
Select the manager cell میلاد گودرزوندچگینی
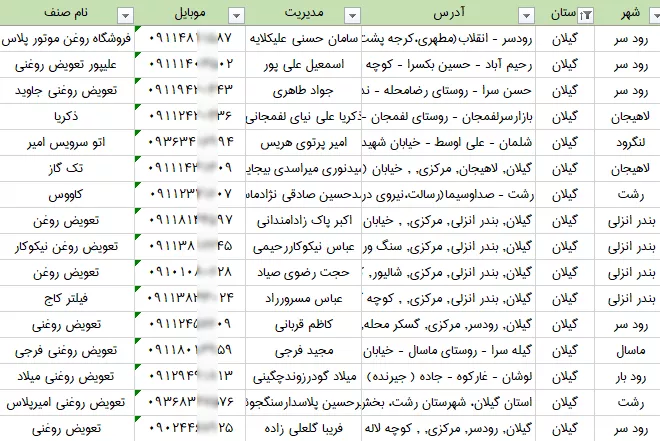[303, 377]
